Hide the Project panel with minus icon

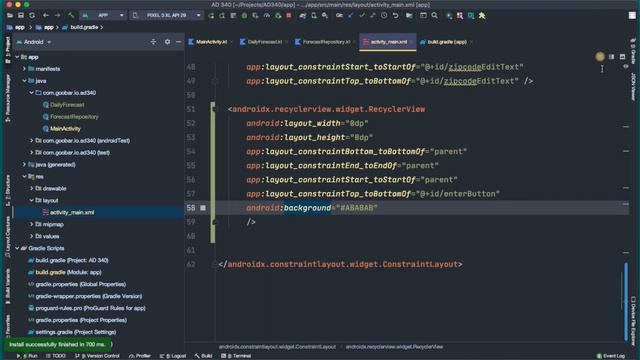click(x=178, y=42)
